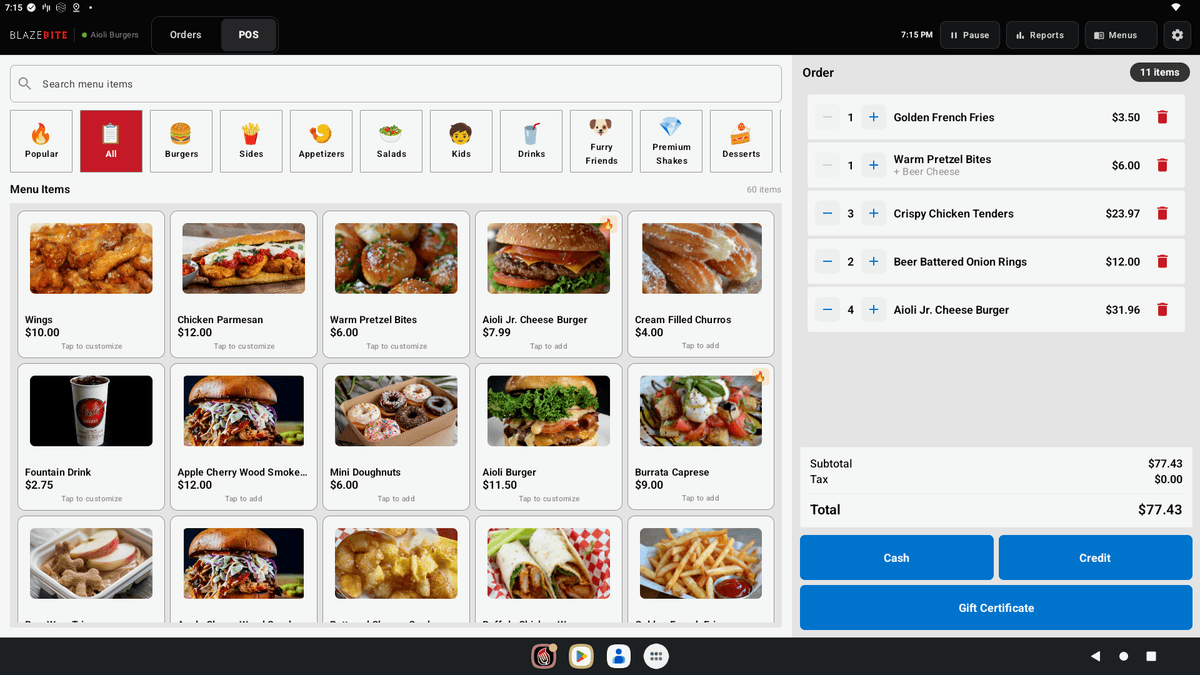Image resolution: width=1200 pixels, height=675 pixels.
Task: Add Aioli Jr. Cheese Burger from menu grid
Action: [549, 284]
